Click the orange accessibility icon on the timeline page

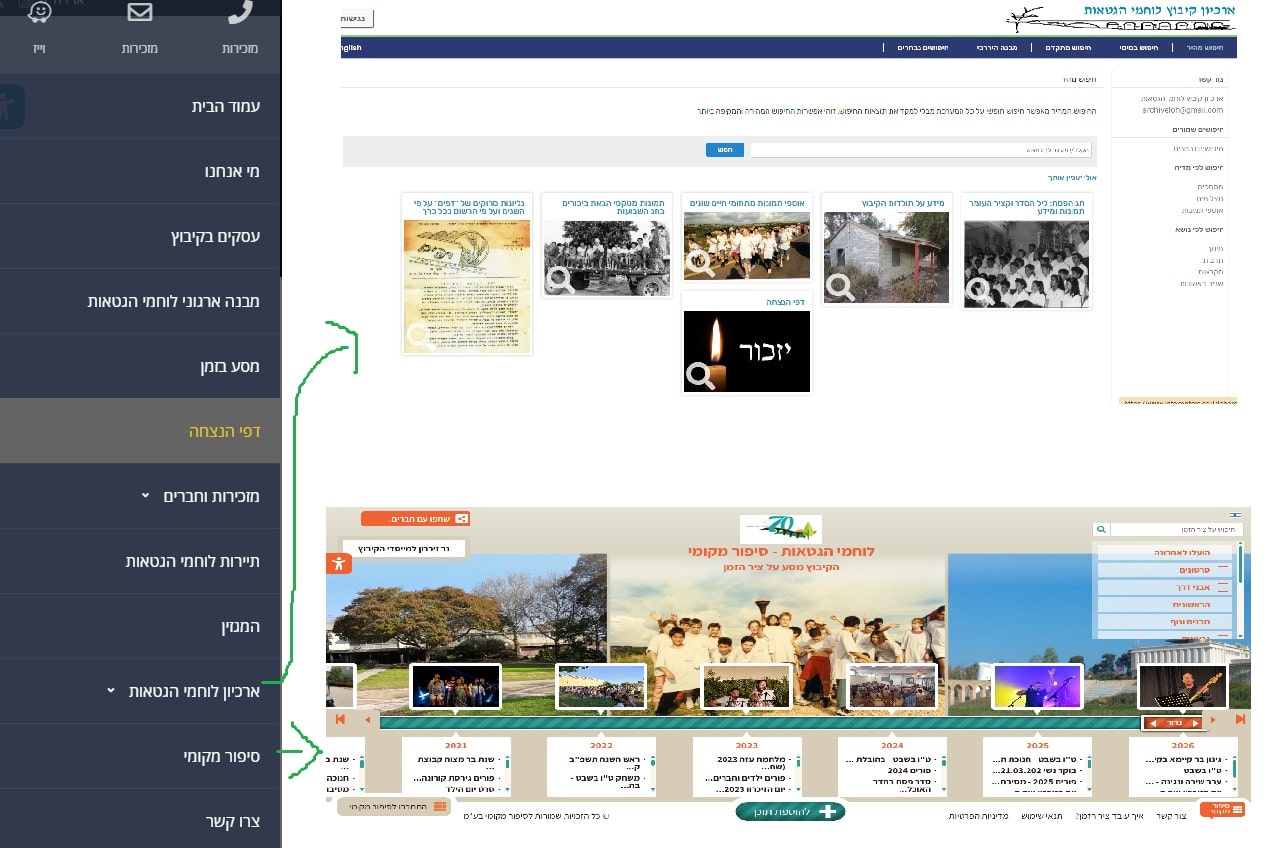coord(339,563)
